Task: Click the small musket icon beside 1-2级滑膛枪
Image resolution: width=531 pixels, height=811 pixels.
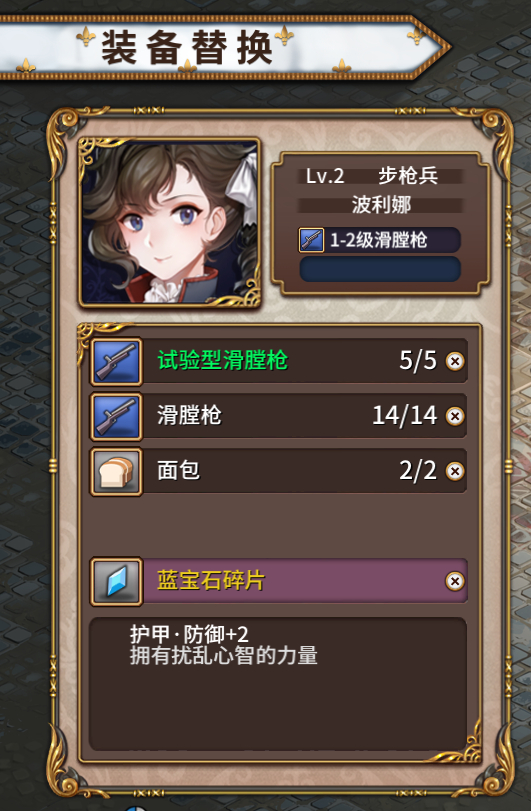Action: click(311, 240)
